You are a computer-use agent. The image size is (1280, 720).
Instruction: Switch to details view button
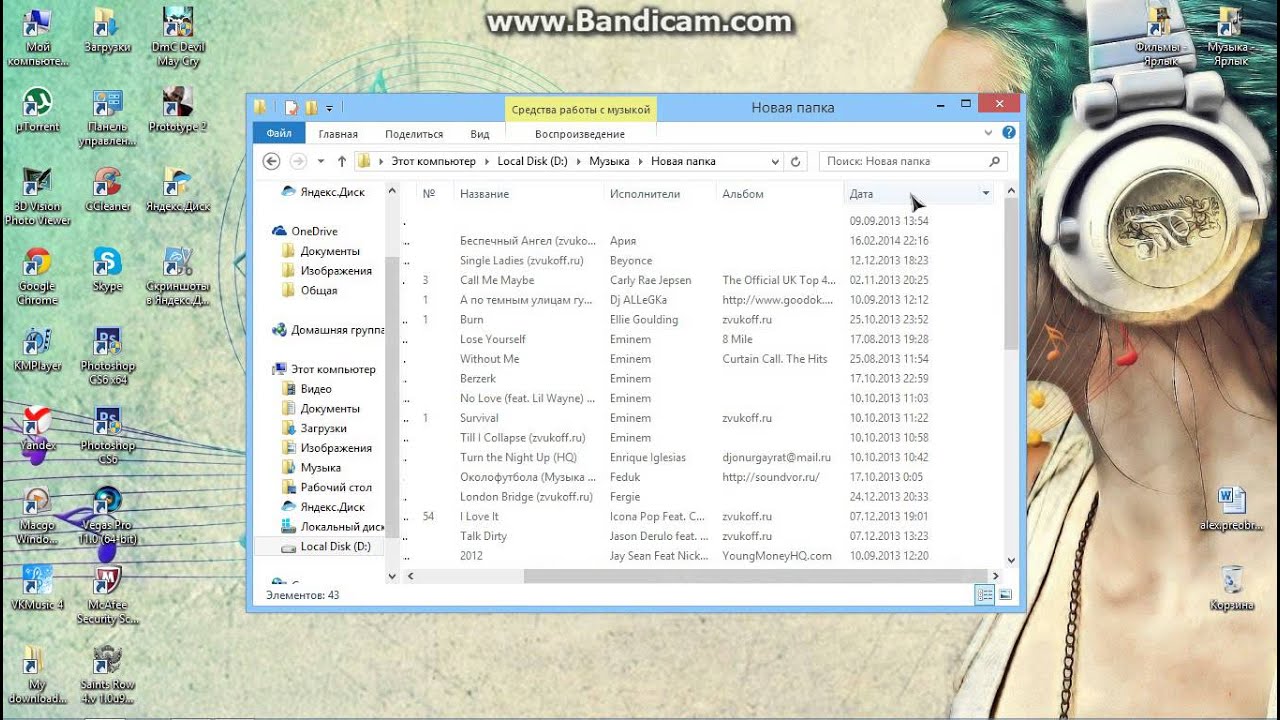point(984,595)
